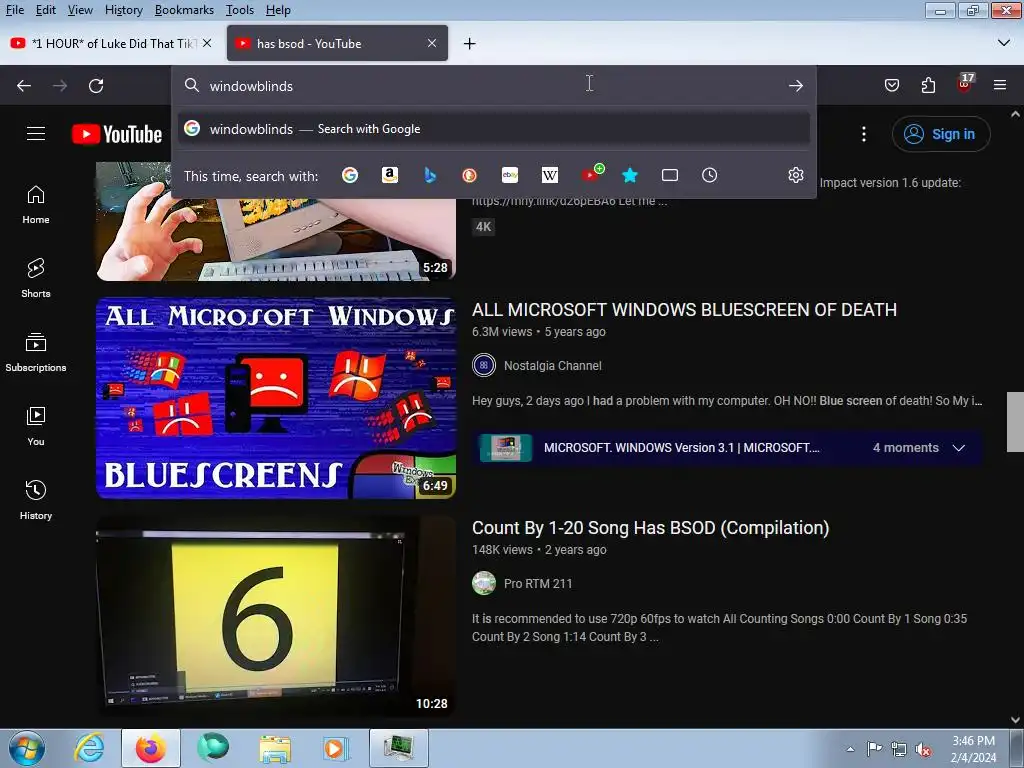Open 'ALL MICROSOFT WINDOWS BLUESCREEN OF DEATH' title

point(684,310)
